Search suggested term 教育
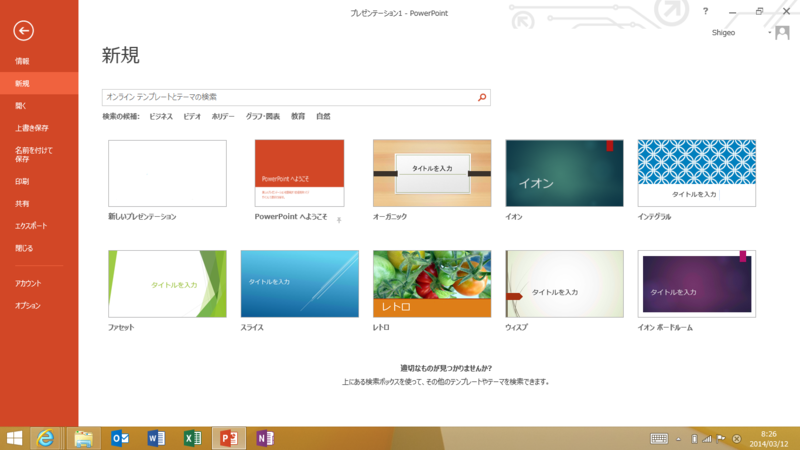This screenshot has width=800, height=450. point(298,116)
